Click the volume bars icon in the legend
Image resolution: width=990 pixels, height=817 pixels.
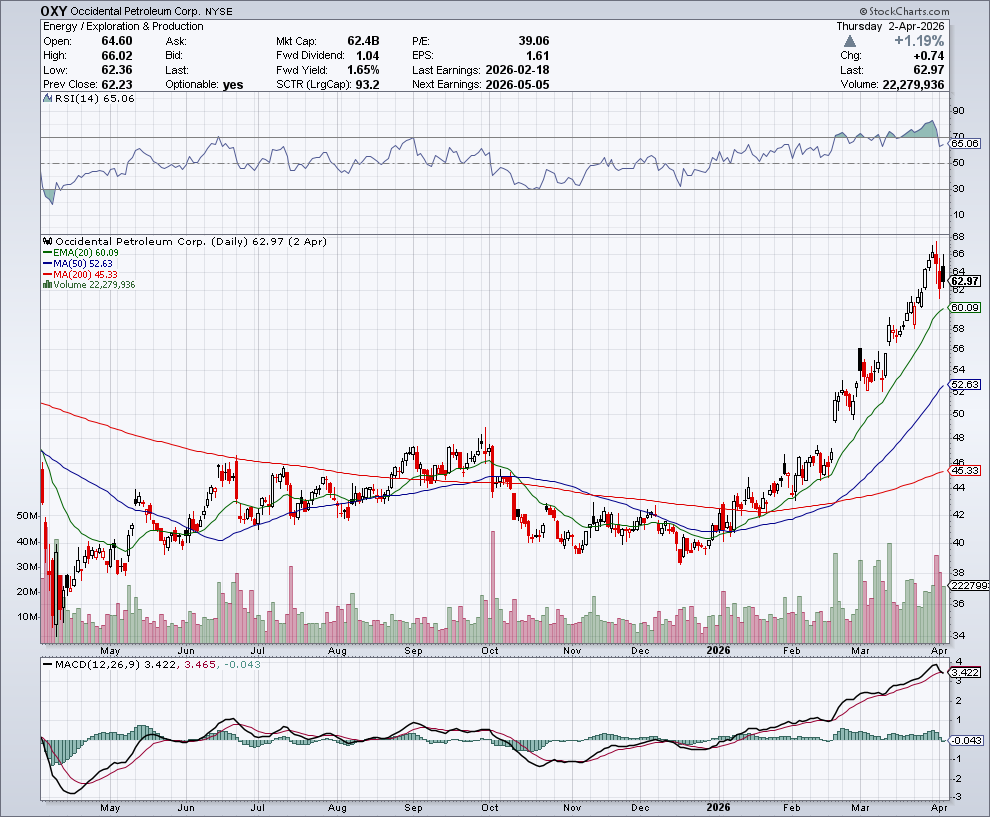click(47, 285)
